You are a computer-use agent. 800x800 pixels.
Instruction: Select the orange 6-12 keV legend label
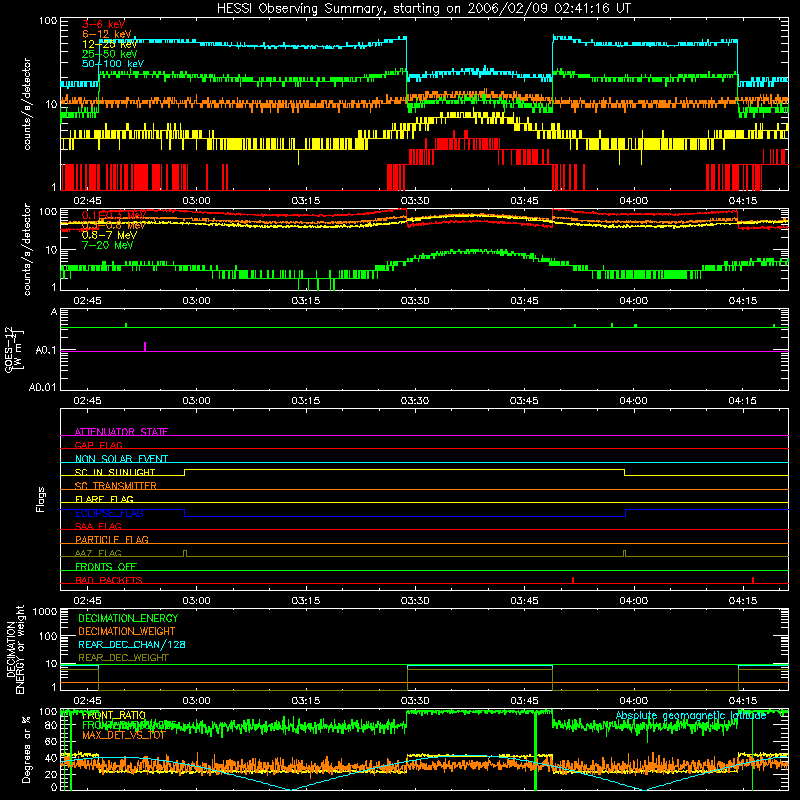click(x=107, y=34)
